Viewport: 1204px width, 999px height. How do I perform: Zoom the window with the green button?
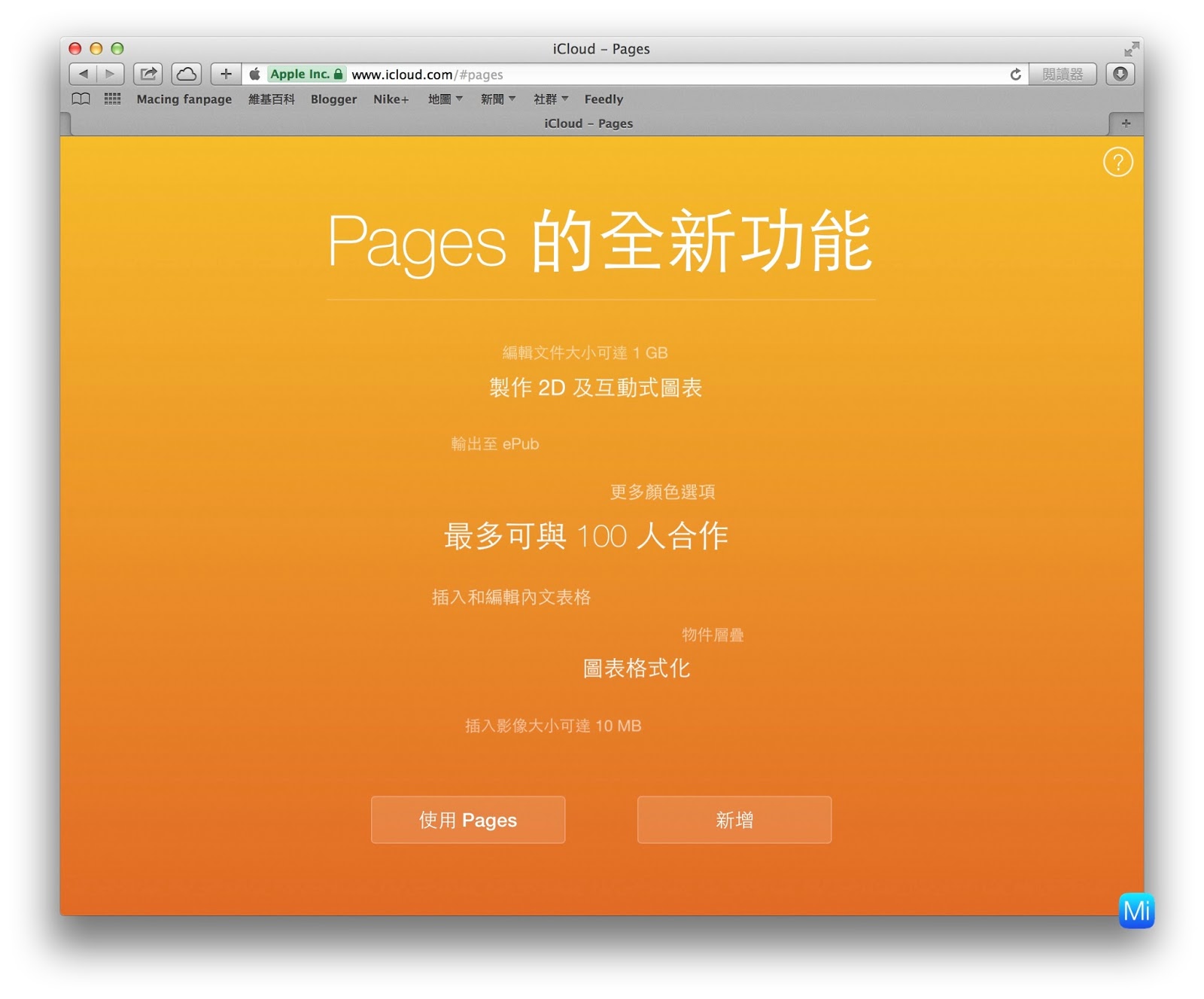[x=117, y=48]
